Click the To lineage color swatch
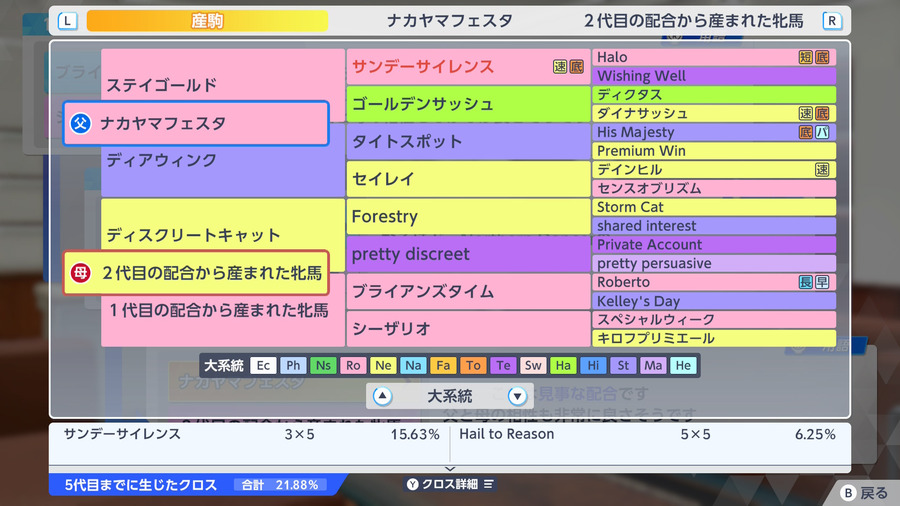 473,365
